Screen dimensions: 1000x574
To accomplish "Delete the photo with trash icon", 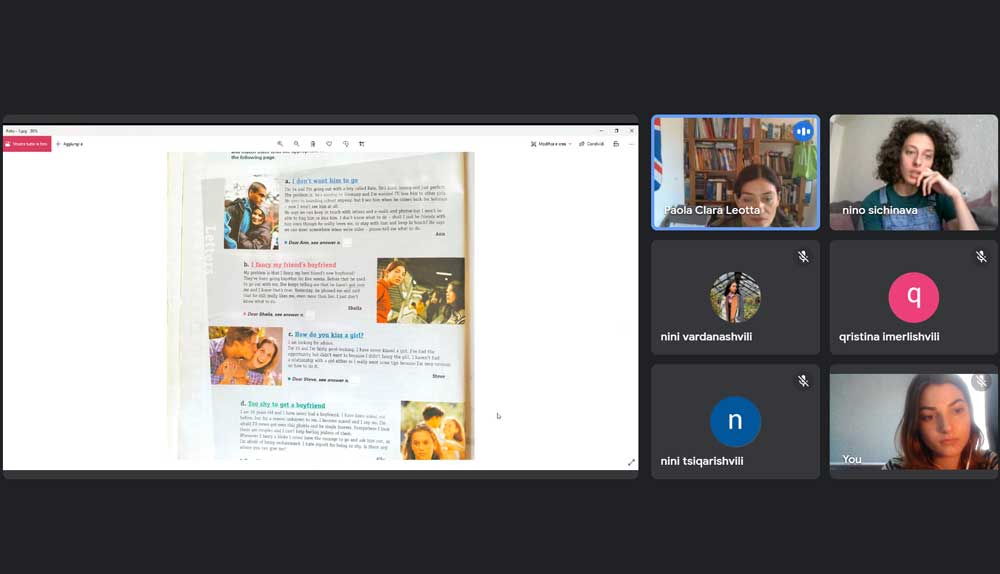I will click(313, 144).
